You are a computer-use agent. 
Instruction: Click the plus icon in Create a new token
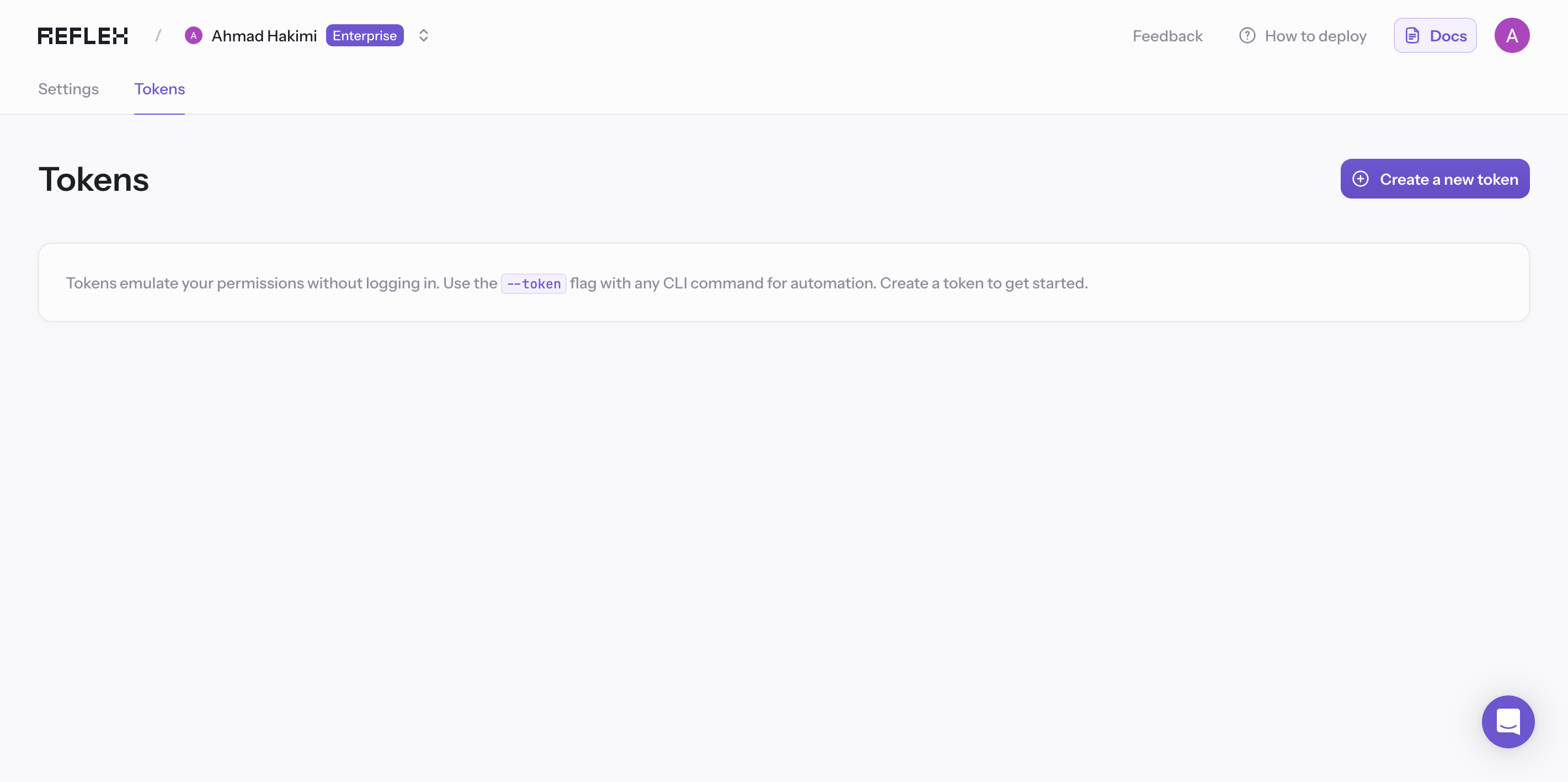[1361, 178]
